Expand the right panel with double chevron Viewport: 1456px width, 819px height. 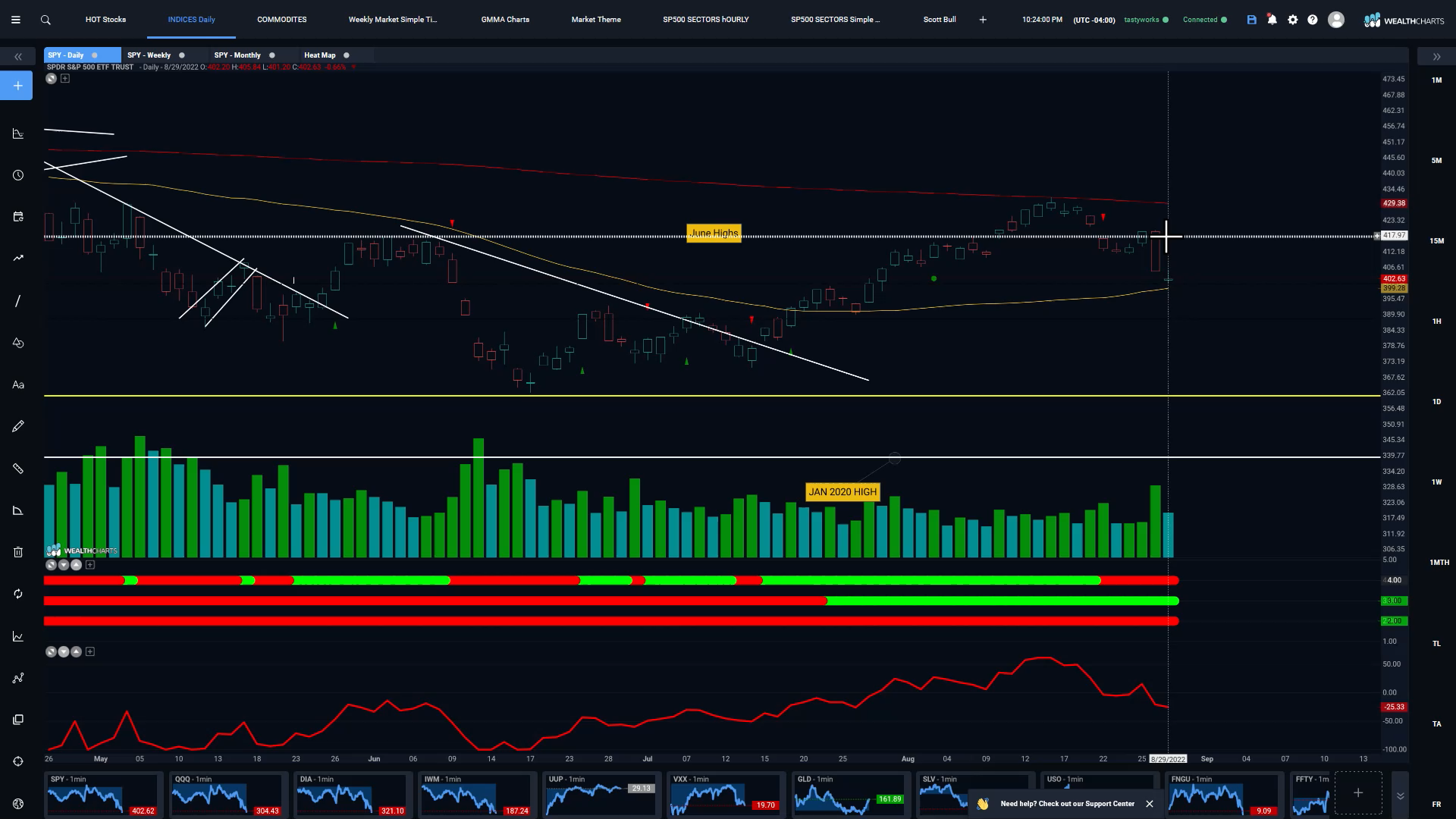point(1436,57)
